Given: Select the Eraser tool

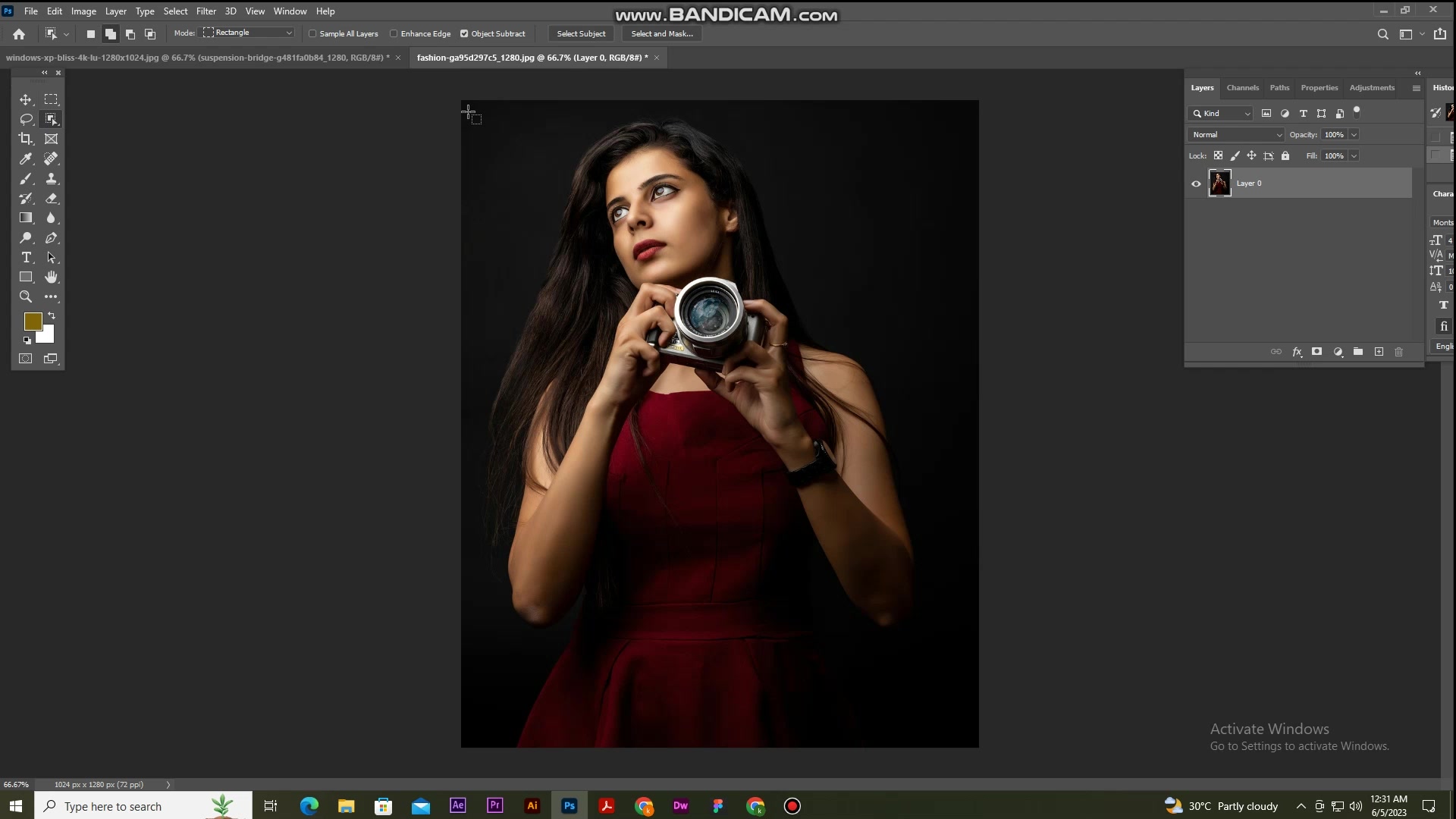Looking at the screenshot, I should 51,199.
